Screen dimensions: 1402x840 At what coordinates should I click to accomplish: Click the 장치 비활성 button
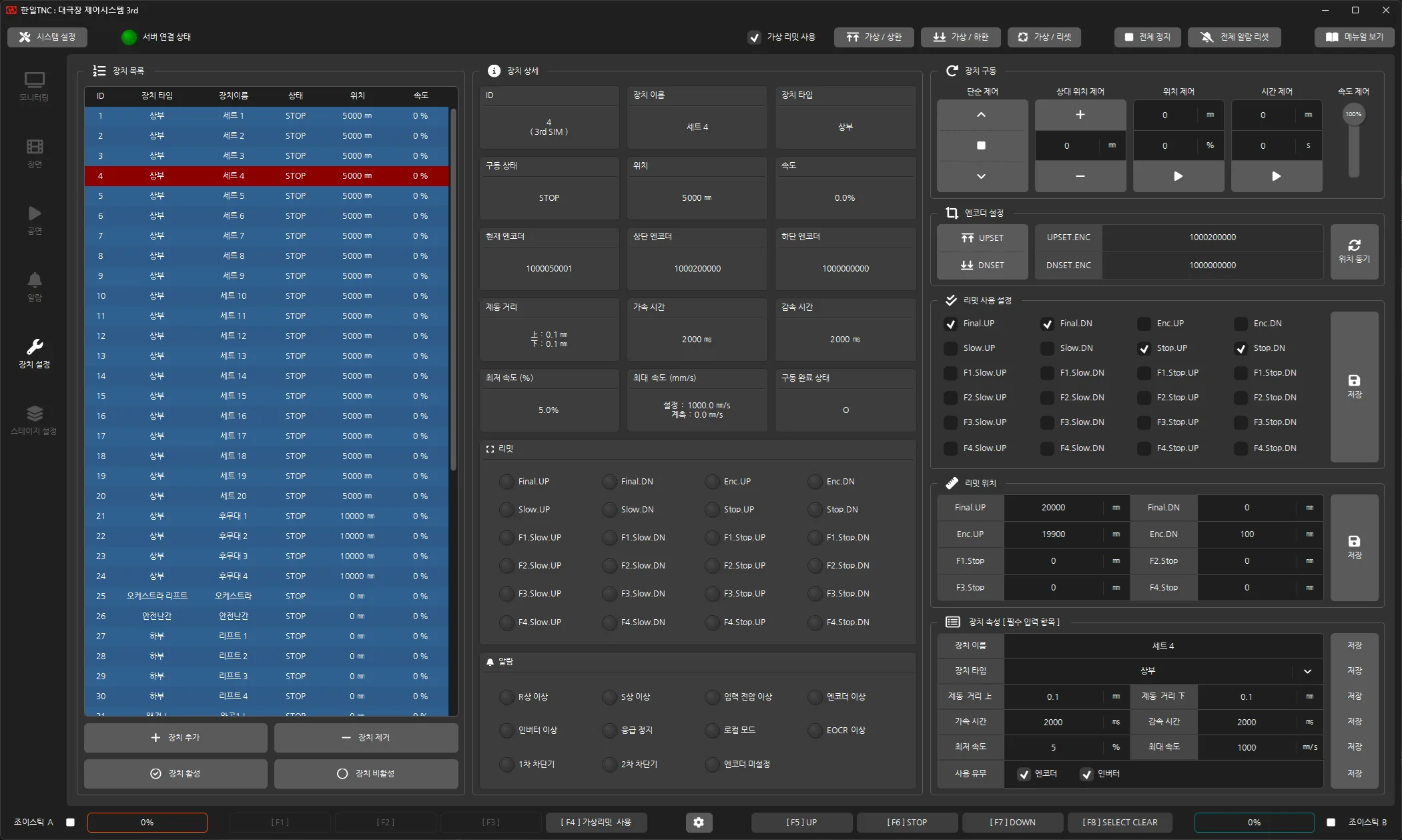(x=366, y=773)
